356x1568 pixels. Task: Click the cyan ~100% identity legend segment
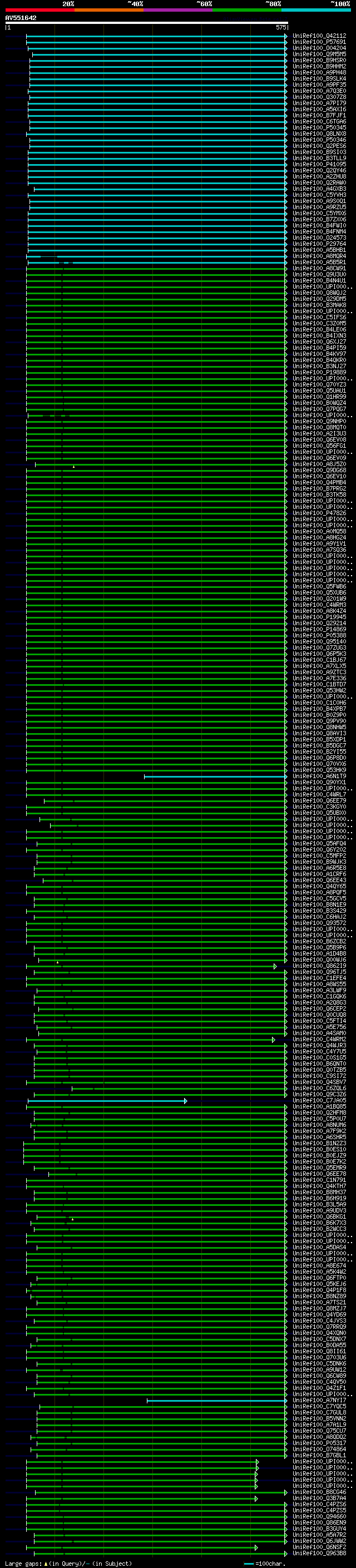pyautogui.click(x=316, y=11)
